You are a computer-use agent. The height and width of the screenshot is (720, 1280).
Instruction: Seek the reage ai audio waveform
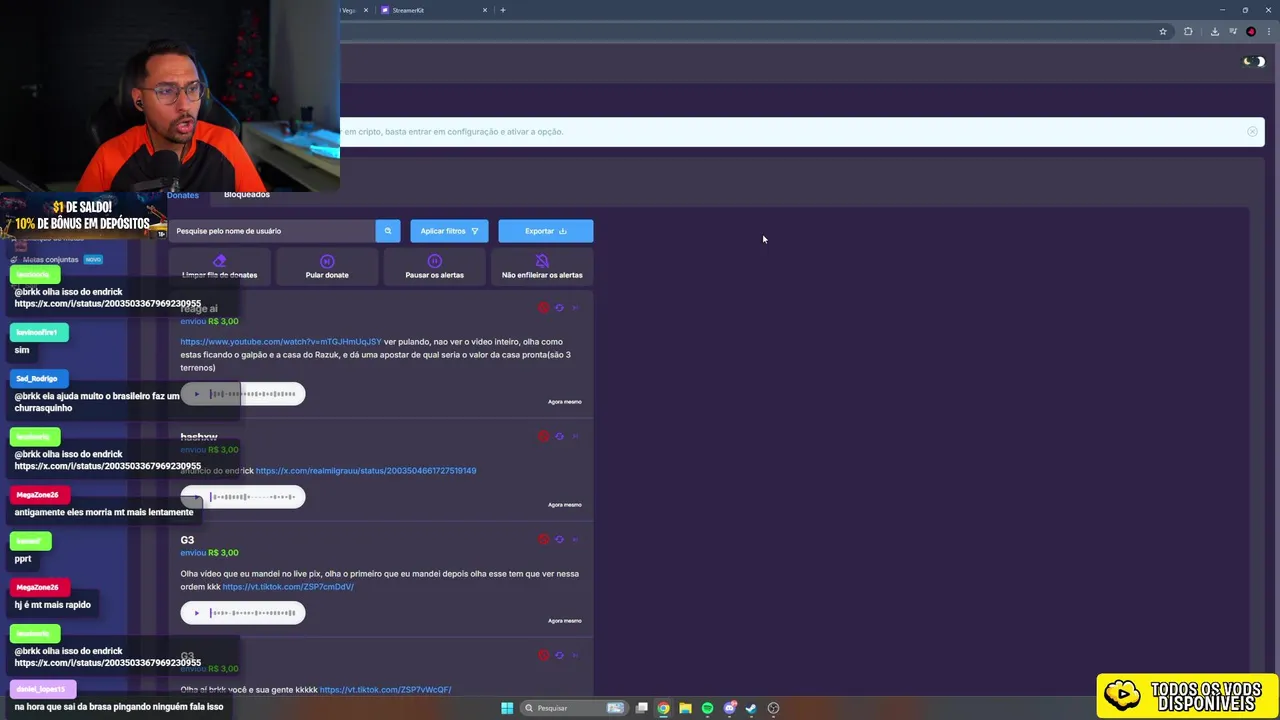253,394
